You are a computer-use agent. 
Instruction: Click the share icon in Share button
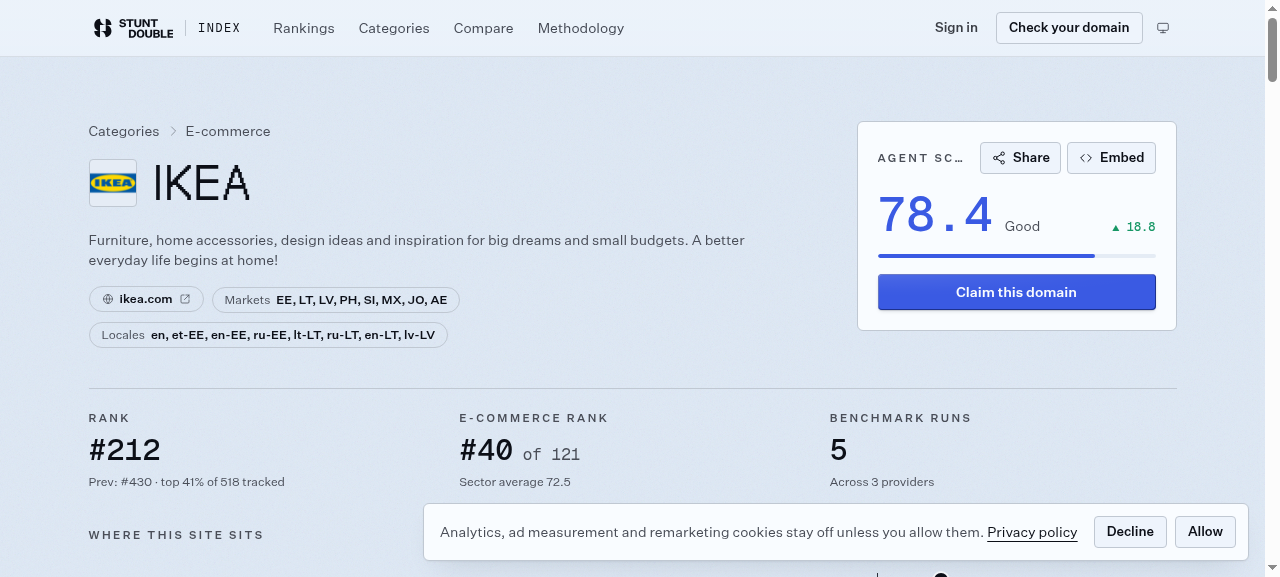click(x=999, y=158)
